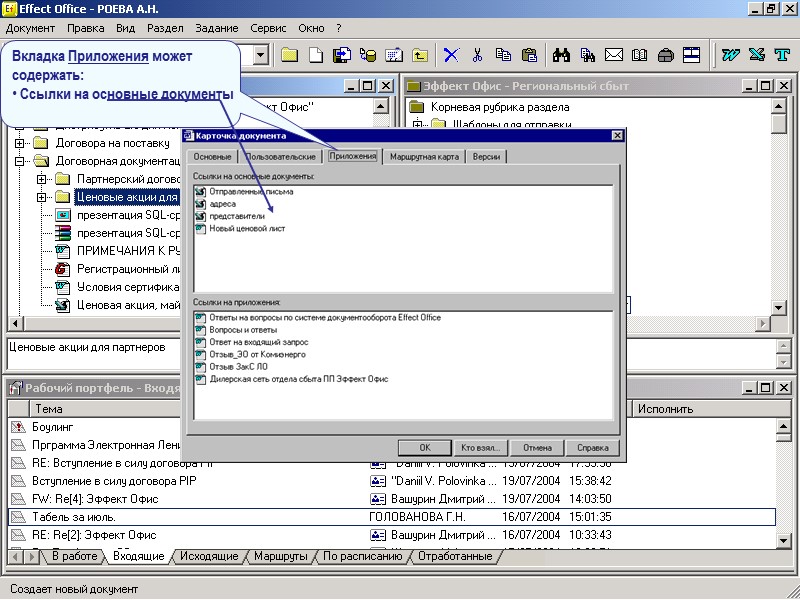
Task: Select the Табель за июль message
Action: [x=392, y=517]
